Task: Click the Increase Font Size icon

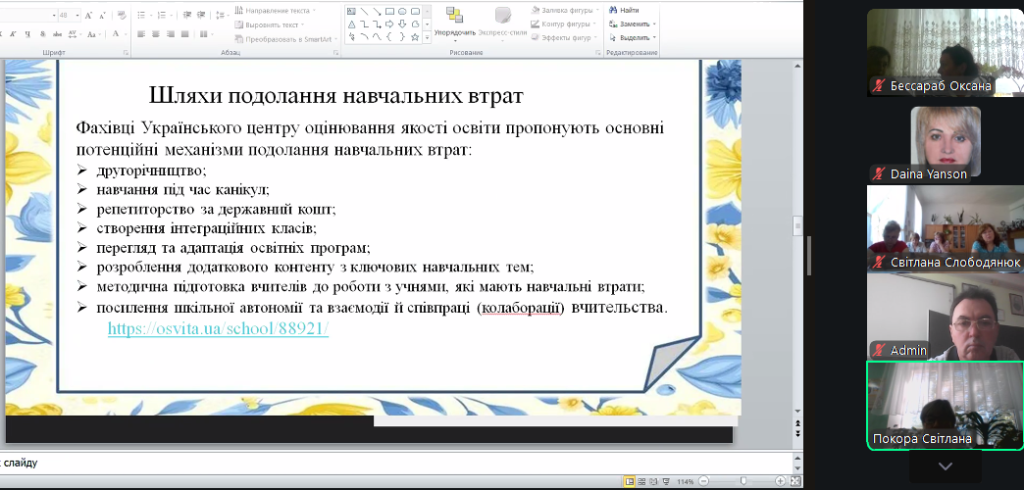Action: [90, 16]
